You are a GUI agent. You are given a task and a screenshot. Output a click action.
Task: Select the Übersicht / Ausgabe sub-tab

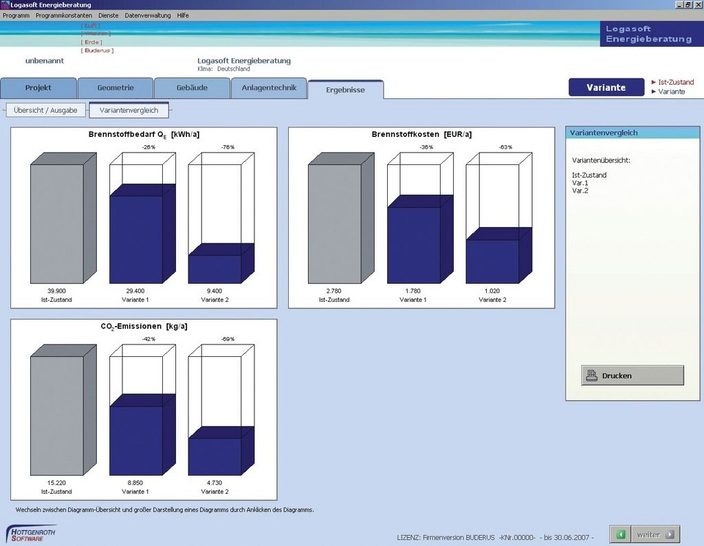tap(44, 110)
